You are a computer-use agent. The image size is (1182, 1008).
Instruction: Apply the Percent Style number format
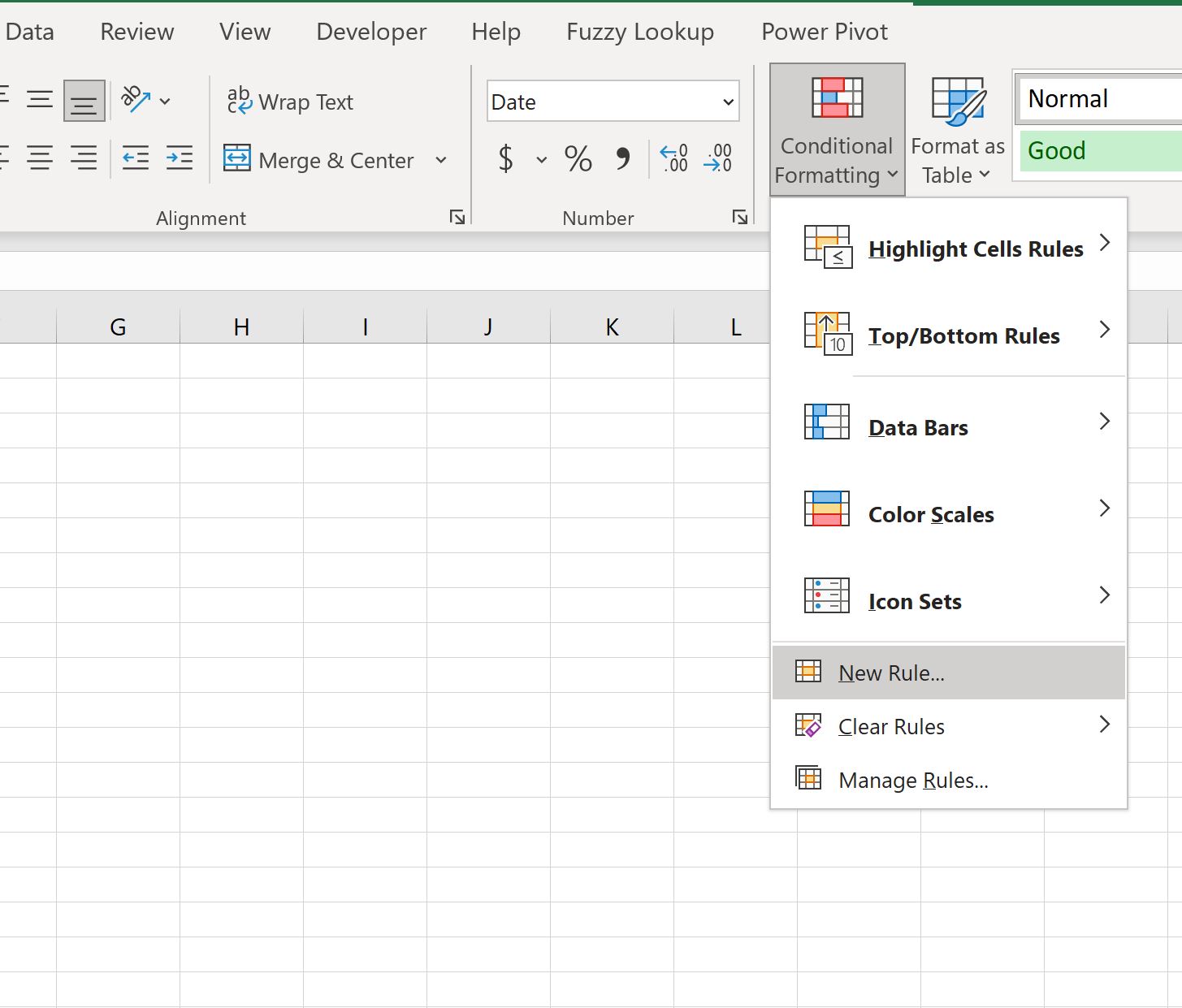pyautogui.click(x=578, y=159)
